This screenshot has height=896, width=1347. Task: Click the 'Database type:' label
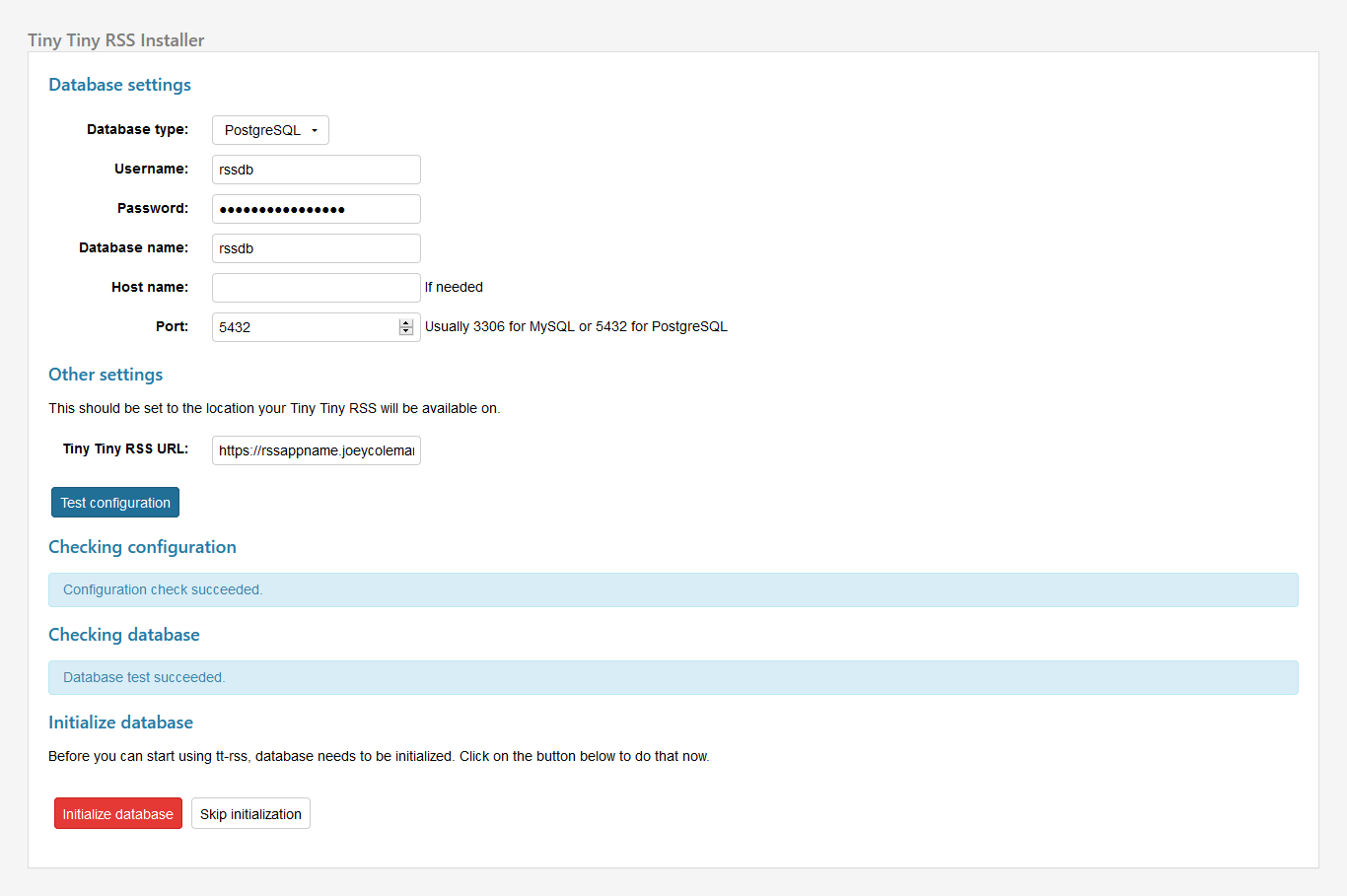pos(137,129)
